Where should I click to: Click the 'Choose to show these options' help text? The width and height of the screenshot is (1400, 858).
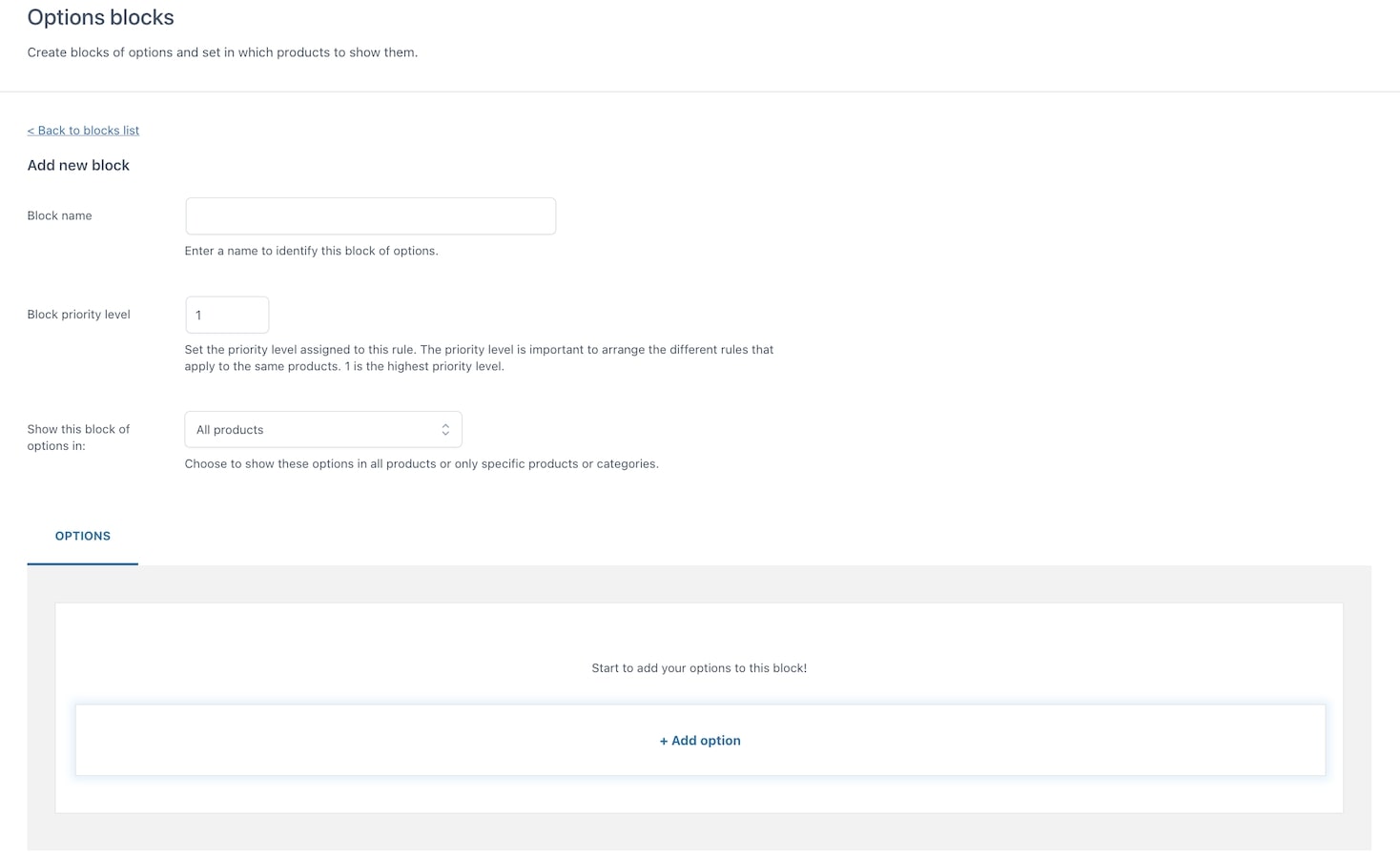(x=422, y=464)
